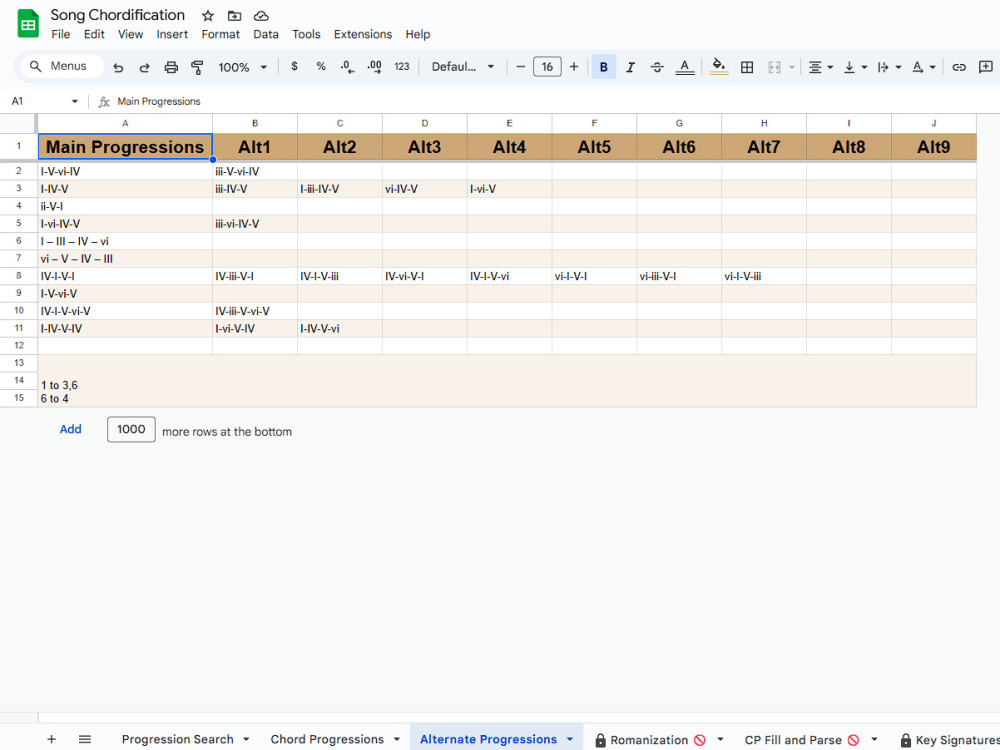Check the cloud save status icon
The image size is (1000, 750).
click(261, 16)
